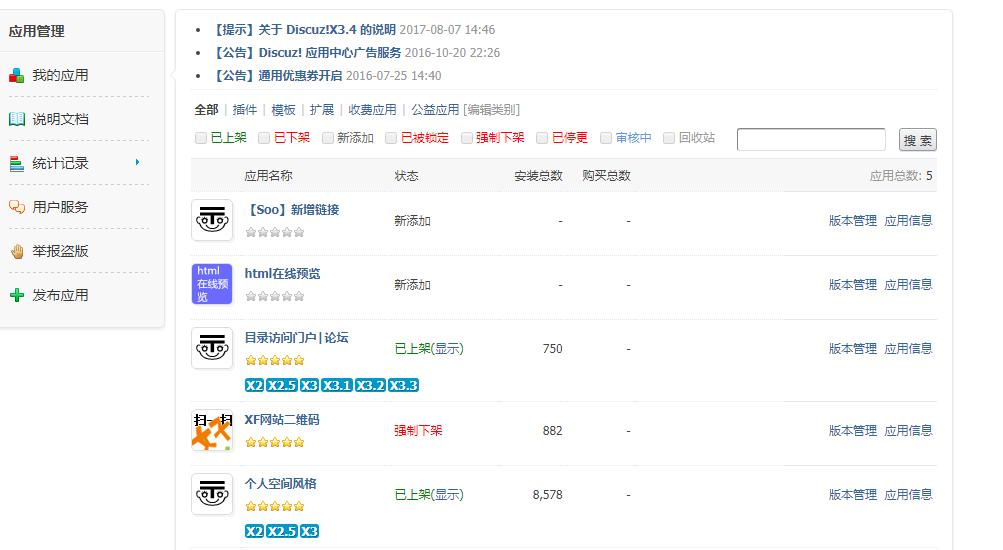1003x550 pixels.
Task: Check the 已被锁定 filter checkbox
Action: pos(391,138)
